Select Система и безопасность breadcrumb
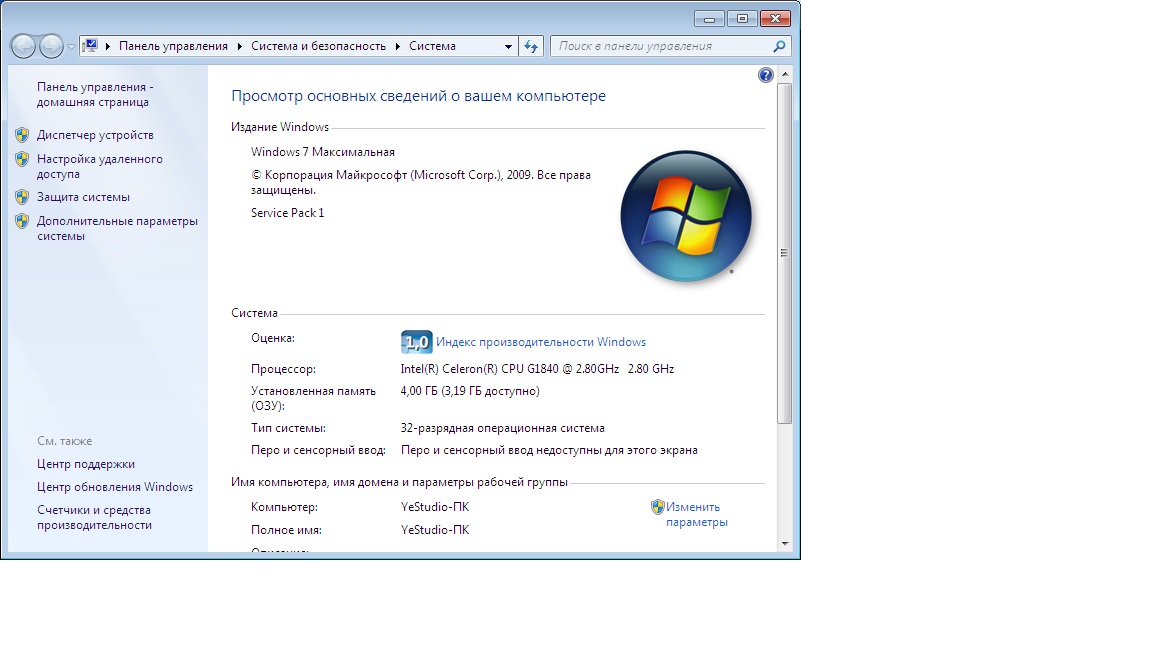1152x648 pixels. [318, 46]
